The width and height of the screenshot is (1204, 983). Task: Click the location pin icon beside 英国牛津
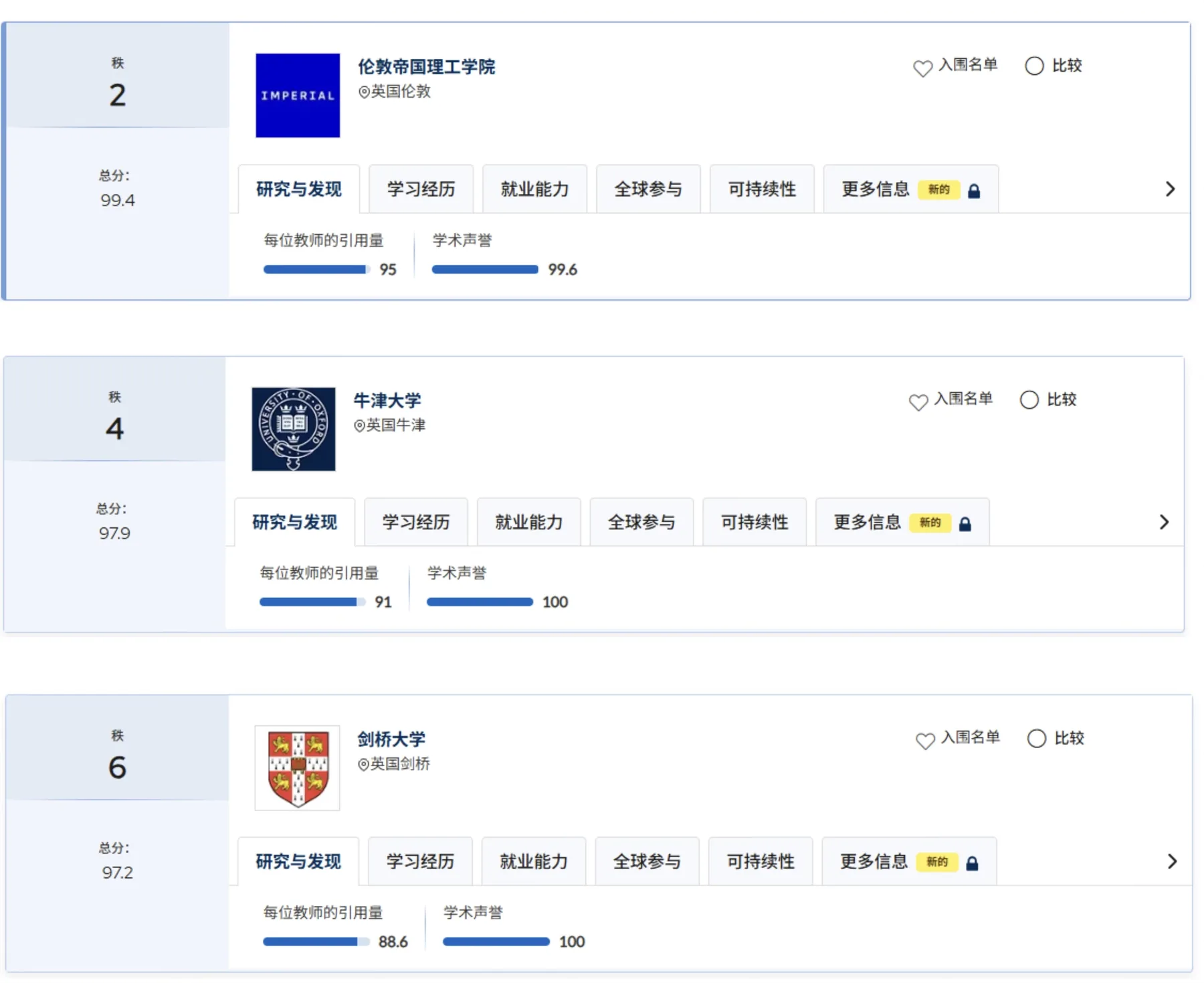pos(359,426)
